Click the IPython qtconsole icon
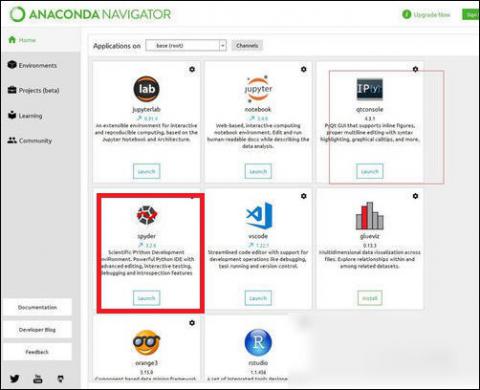This screenshot has height=390, width=480. 370,89
